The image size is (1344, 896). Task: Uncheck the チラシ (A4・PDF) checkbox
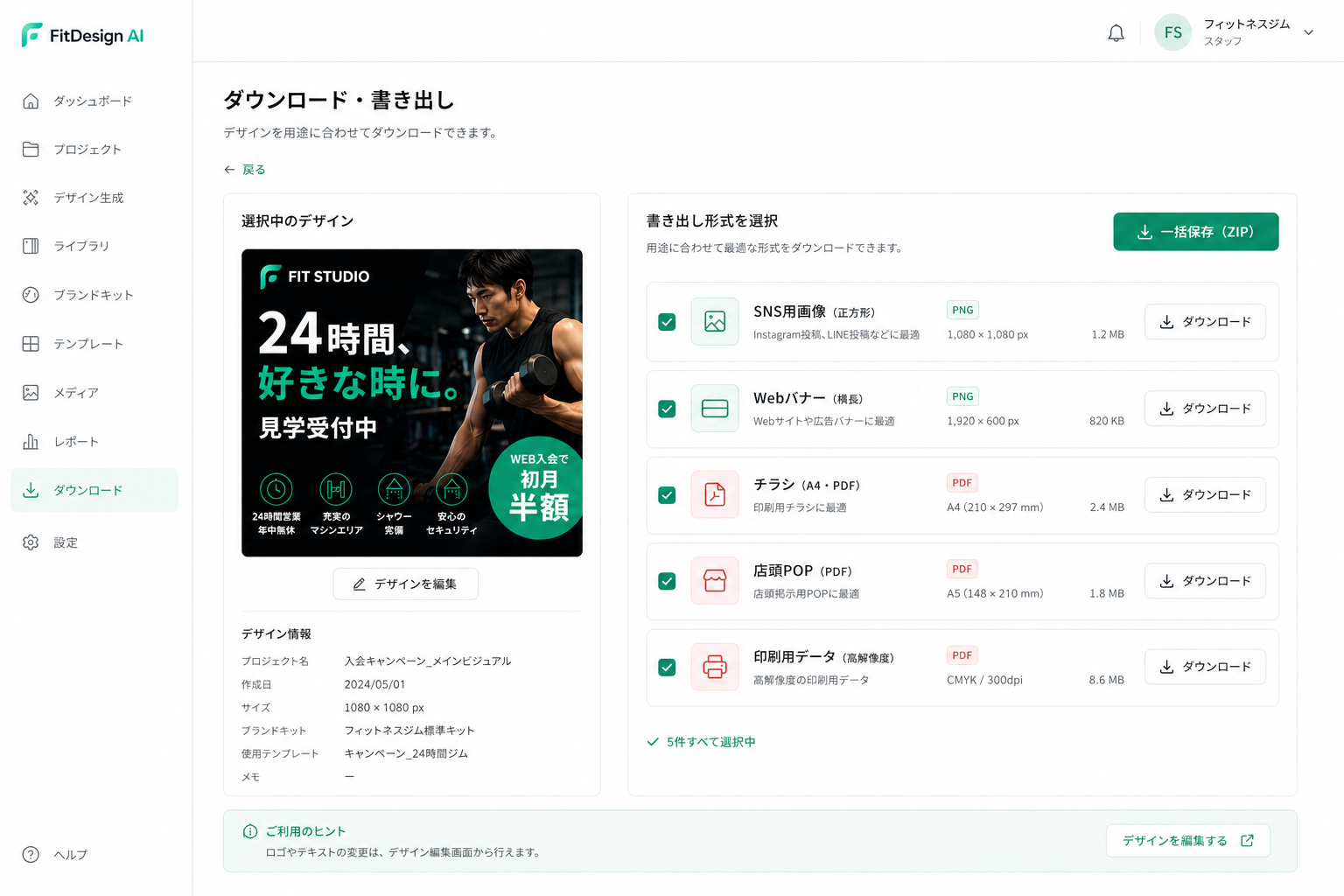coord(667,495)
